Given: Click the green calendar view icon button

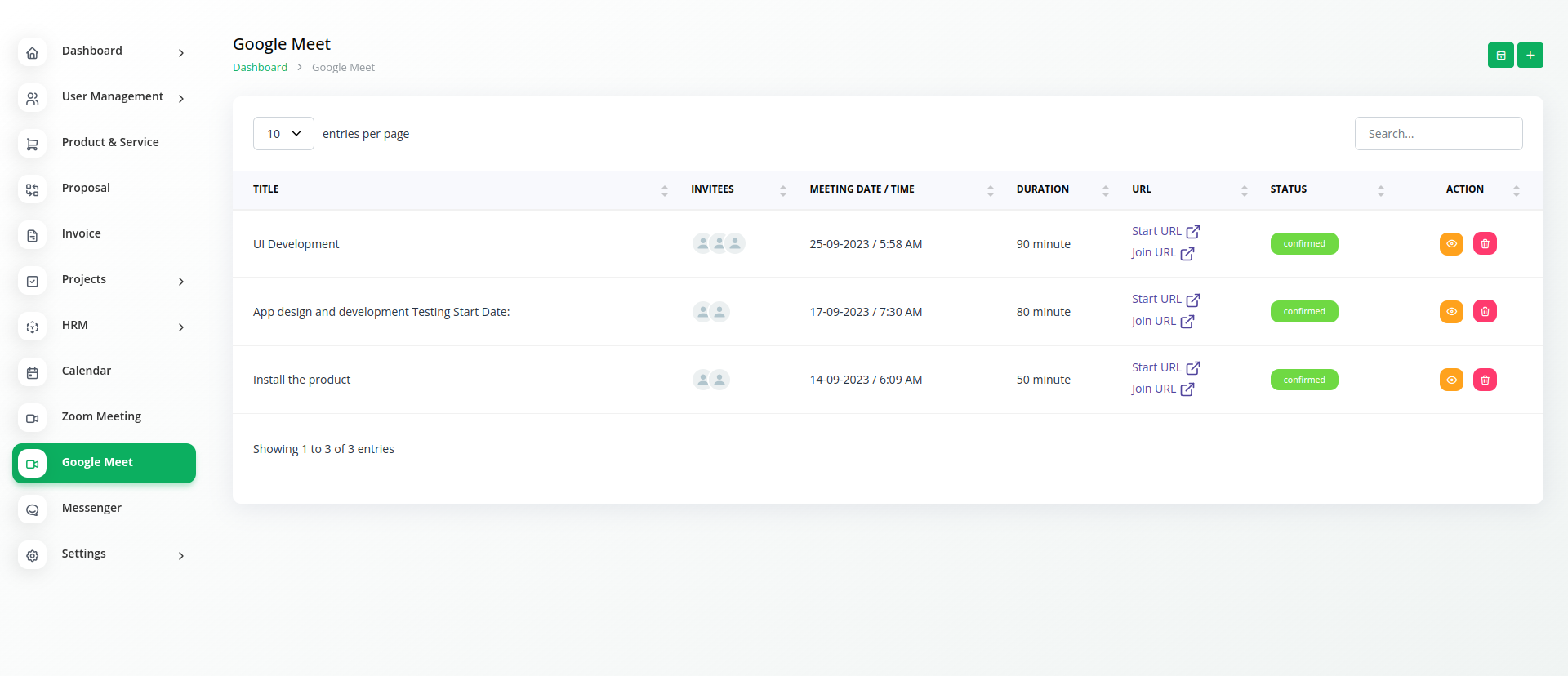Looking at the screenshot, I should pos(1500,55).
